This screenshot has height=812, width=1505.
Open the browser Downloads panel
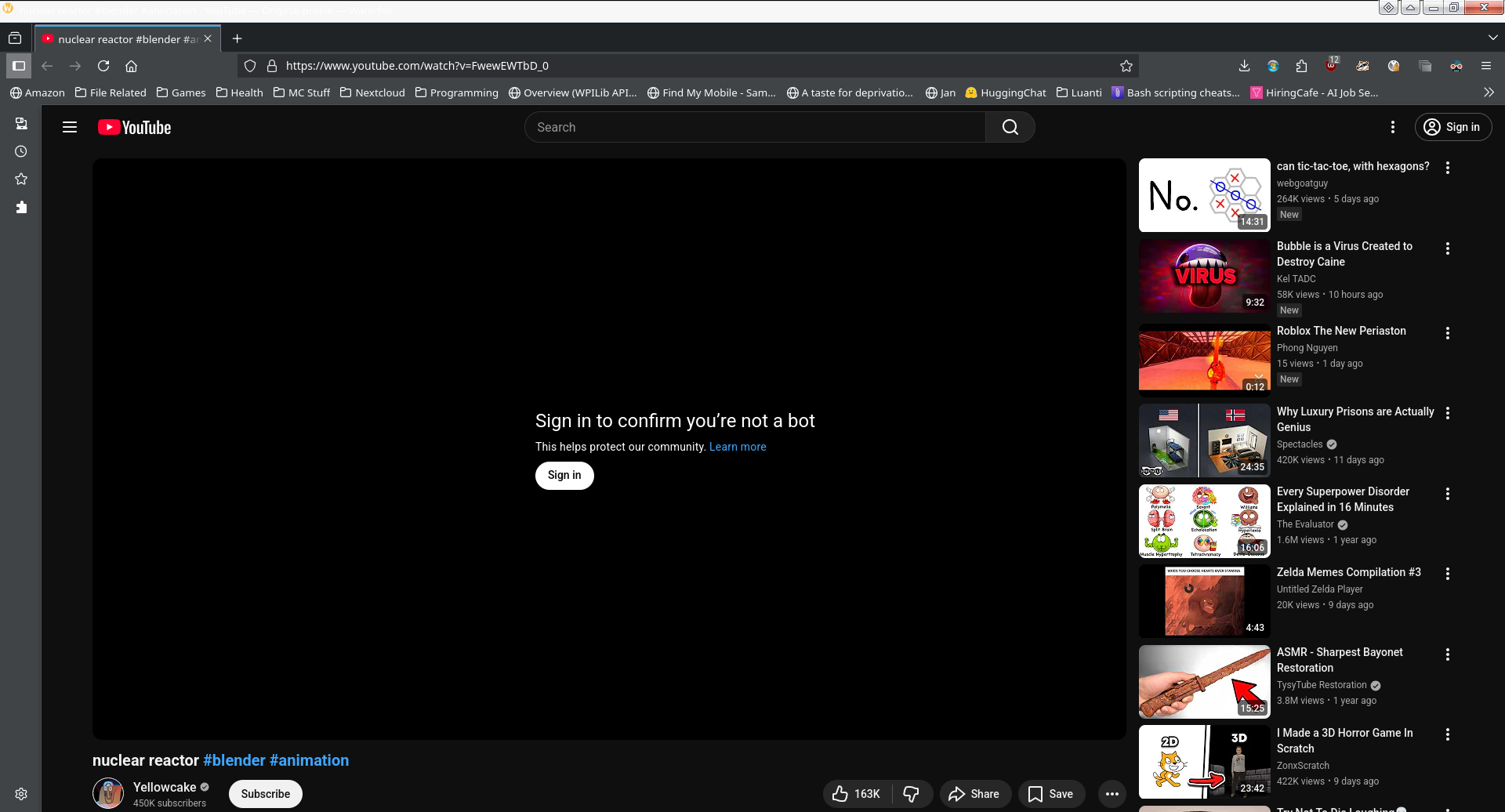pos(1244,66)
